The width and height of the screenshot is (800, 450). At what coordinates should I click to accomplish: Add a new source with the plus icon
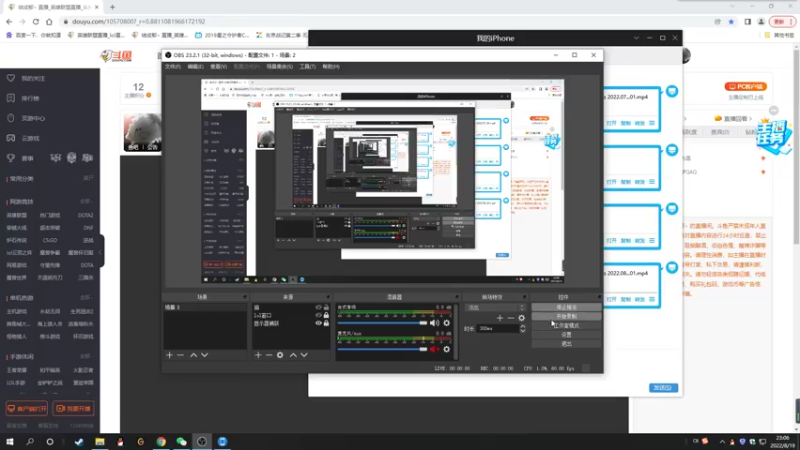[258, 355]
